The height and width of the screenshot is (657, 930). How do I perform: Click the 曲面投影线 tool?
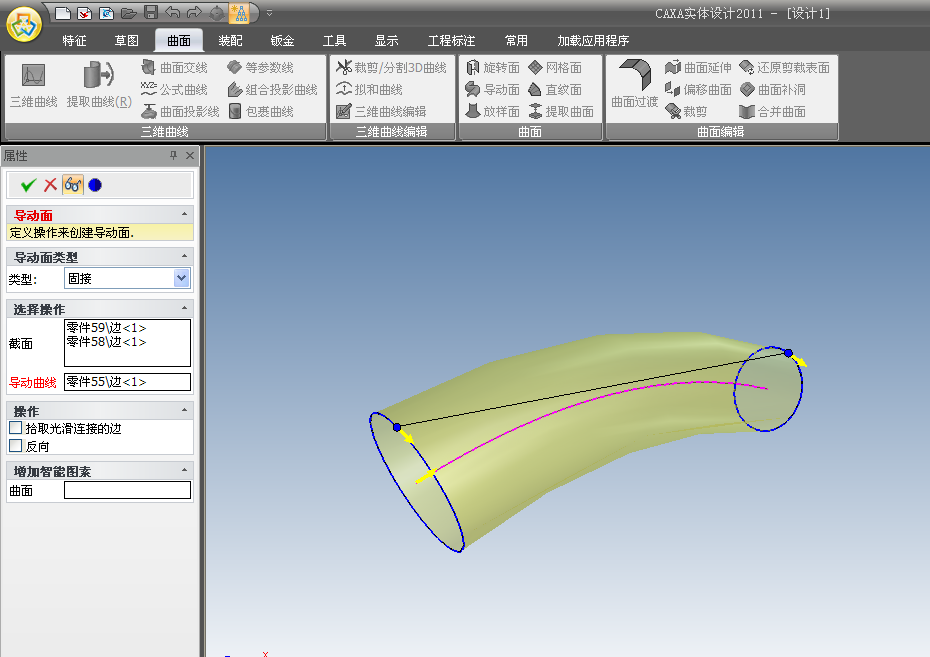[x=180, y=111]
